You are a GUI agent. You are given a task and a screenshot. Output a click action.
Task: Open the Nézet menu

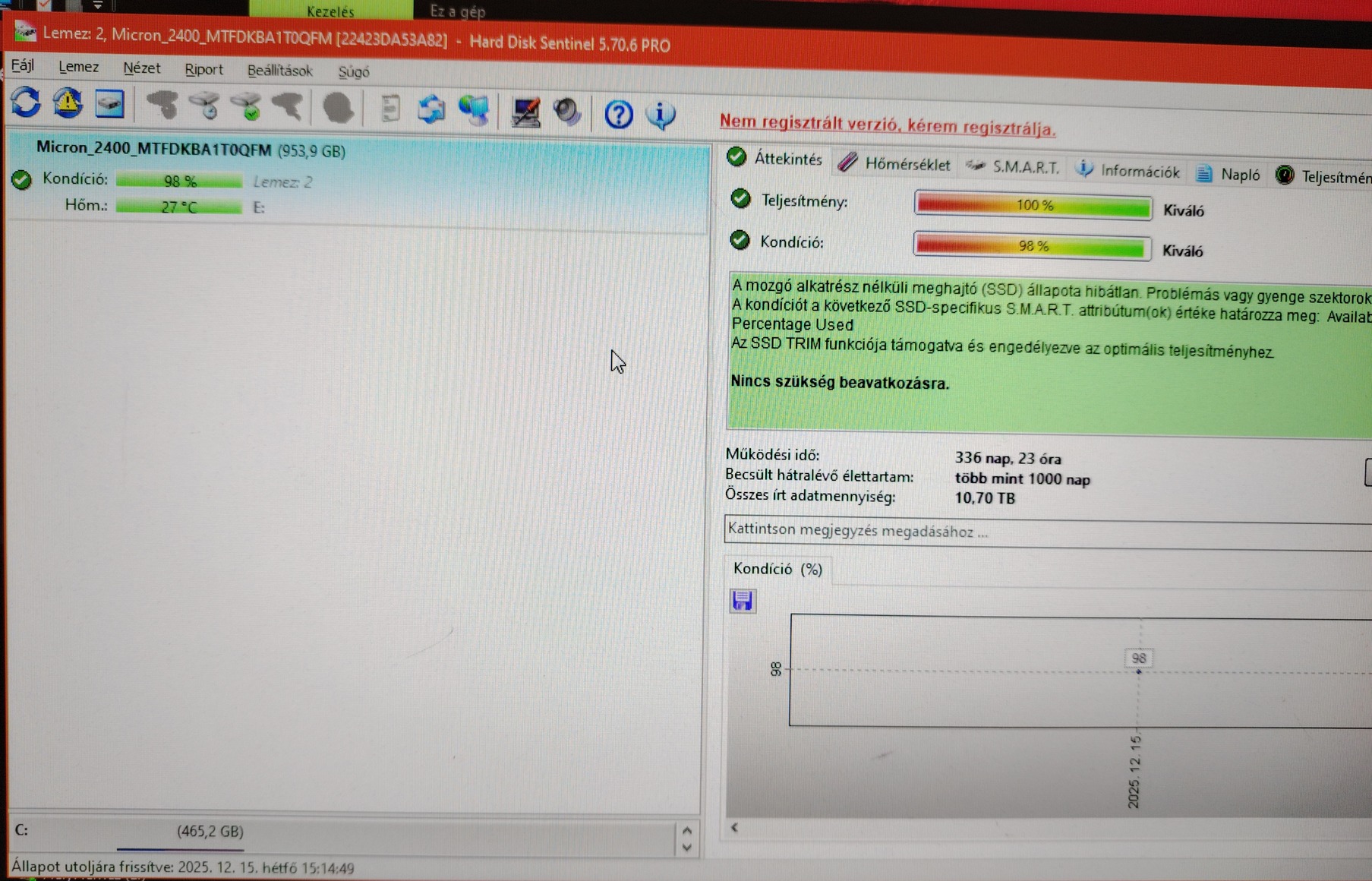pyautogui.click(x=142, y=68)
